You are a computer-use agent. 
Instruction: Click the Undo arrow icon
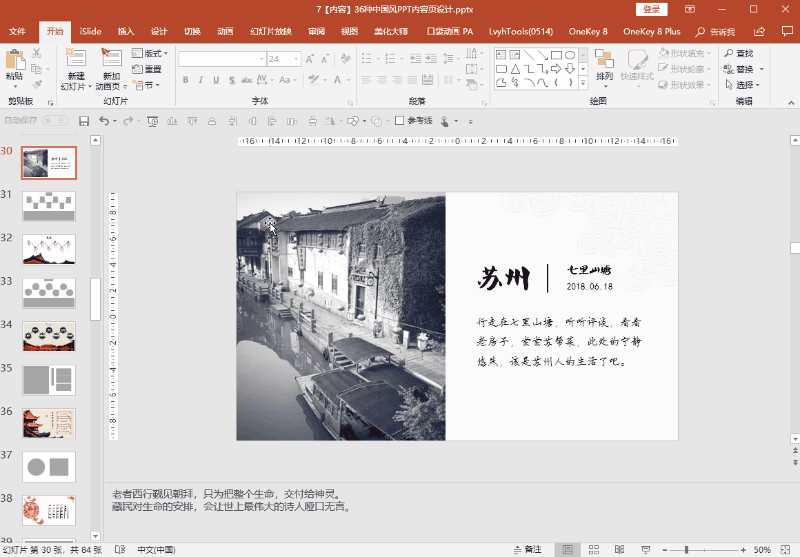coord(104,121)
